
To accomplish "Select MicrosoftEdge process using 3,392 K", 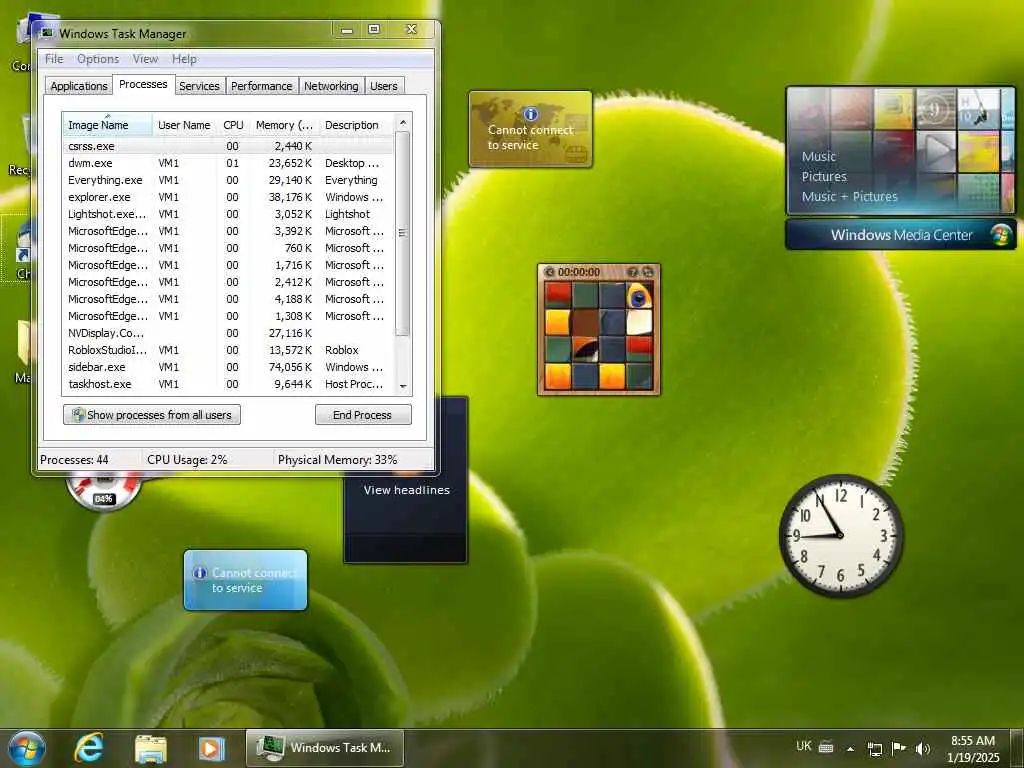I will point(228,231).
